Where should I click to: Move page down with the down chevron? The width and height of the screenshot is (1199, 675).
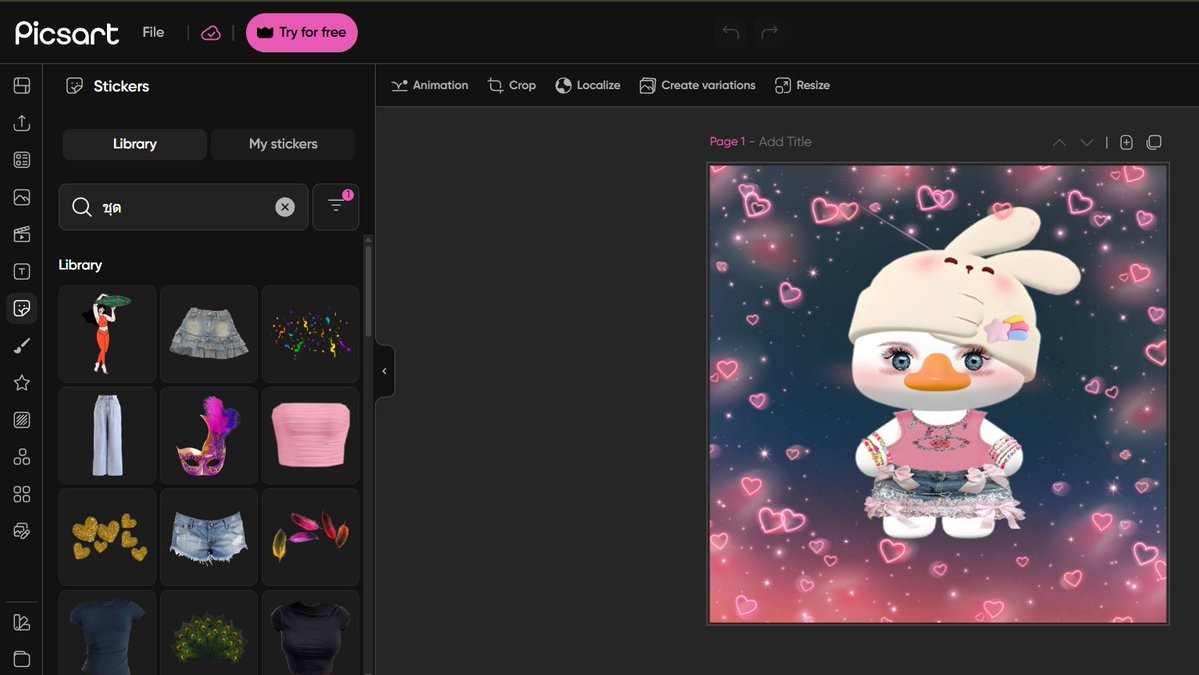(1087, 142)
